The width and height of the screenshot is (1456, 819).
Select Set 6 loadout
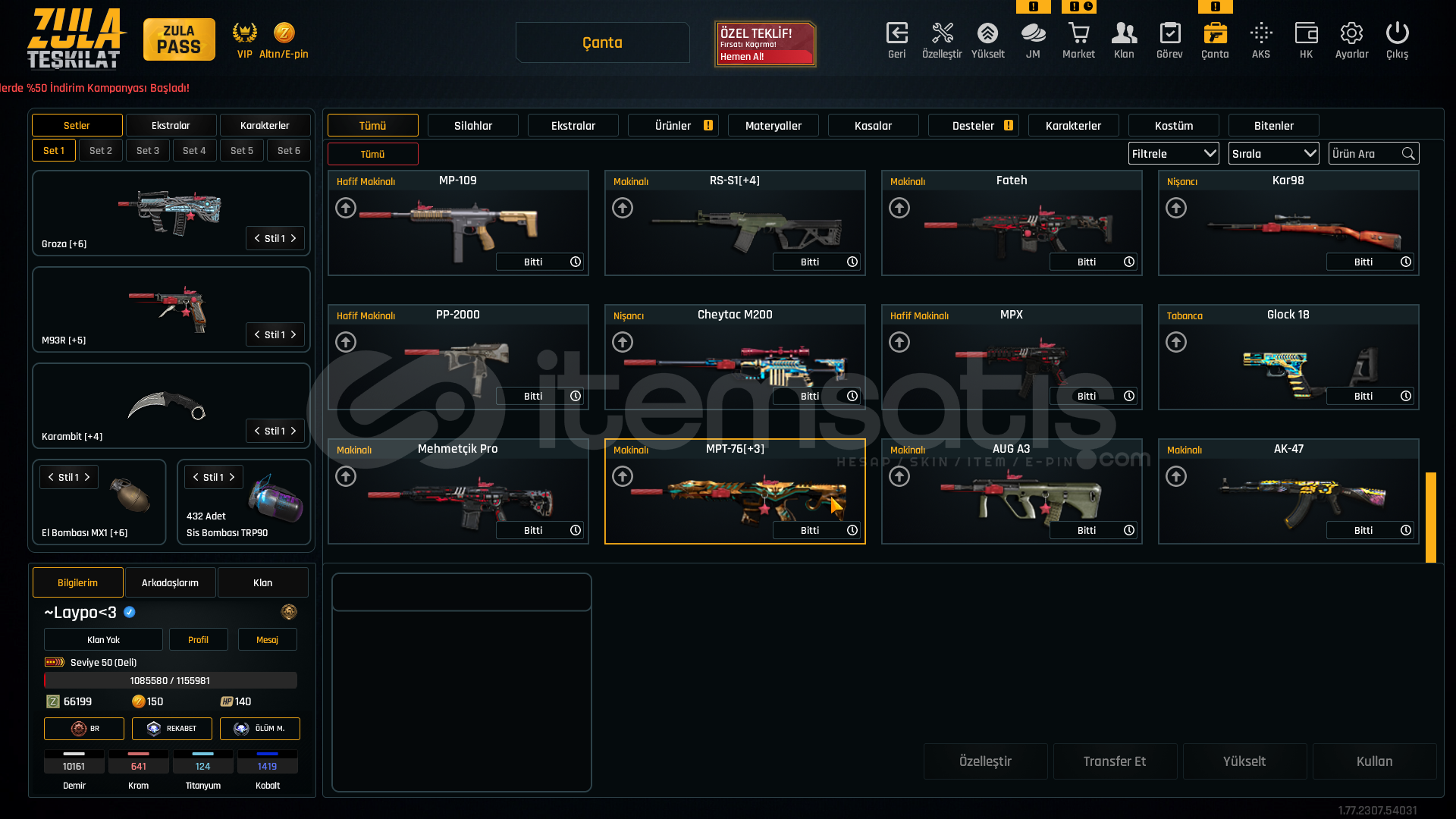point(289,150)
